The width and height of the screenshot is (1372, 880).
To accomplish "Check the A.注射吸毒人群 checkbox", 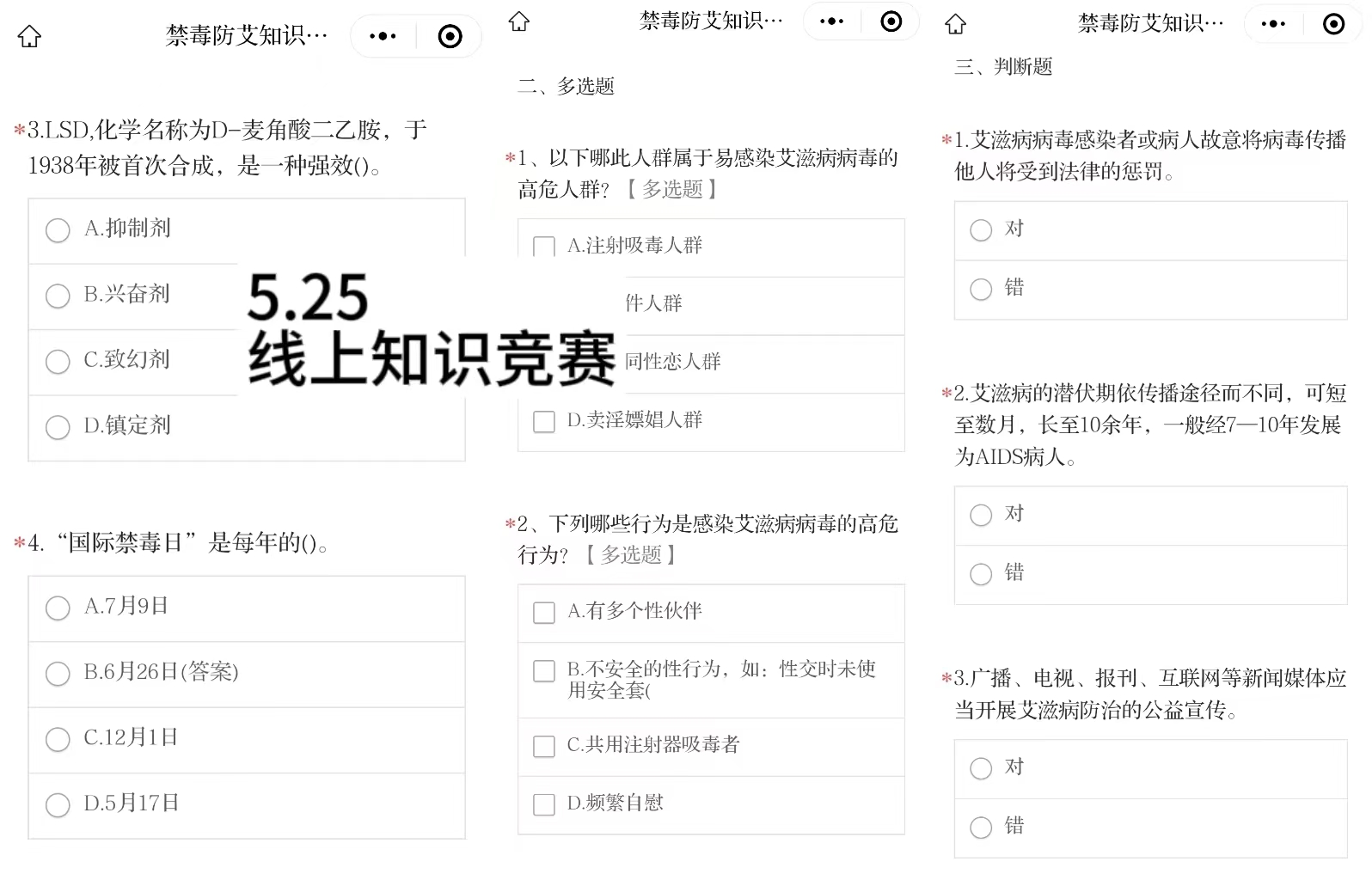I will pos(544,247).
